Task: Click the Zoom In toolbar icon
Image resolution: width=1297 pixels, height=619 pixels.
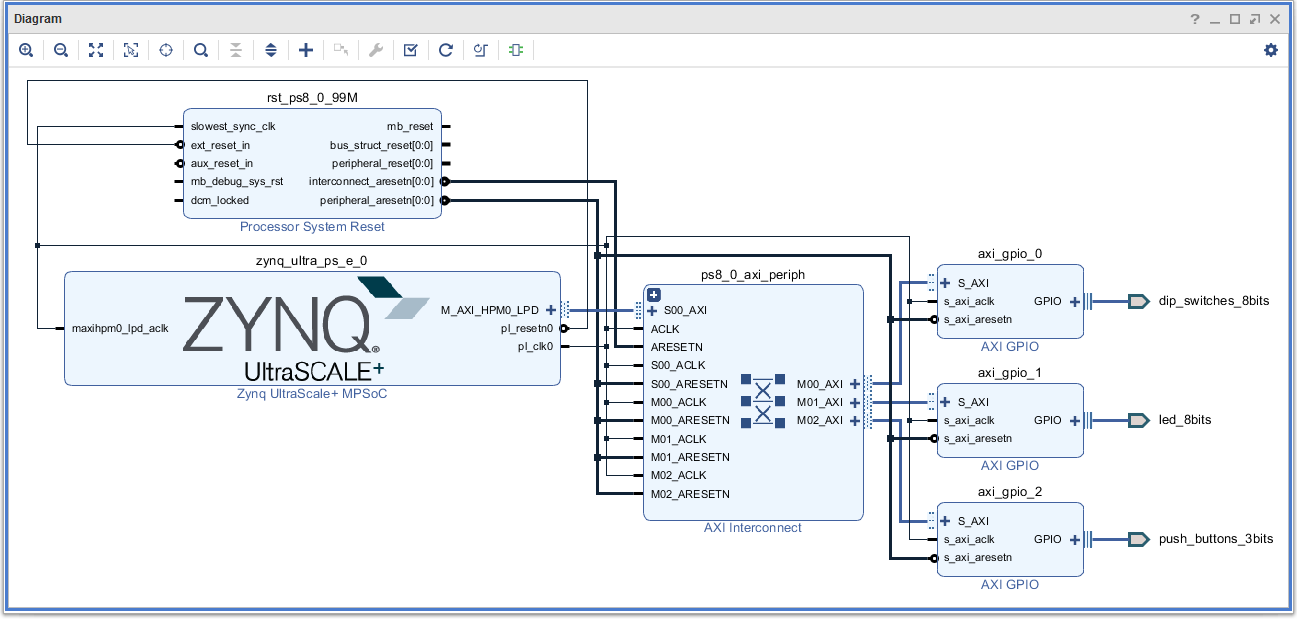Action: pos(27,50)
